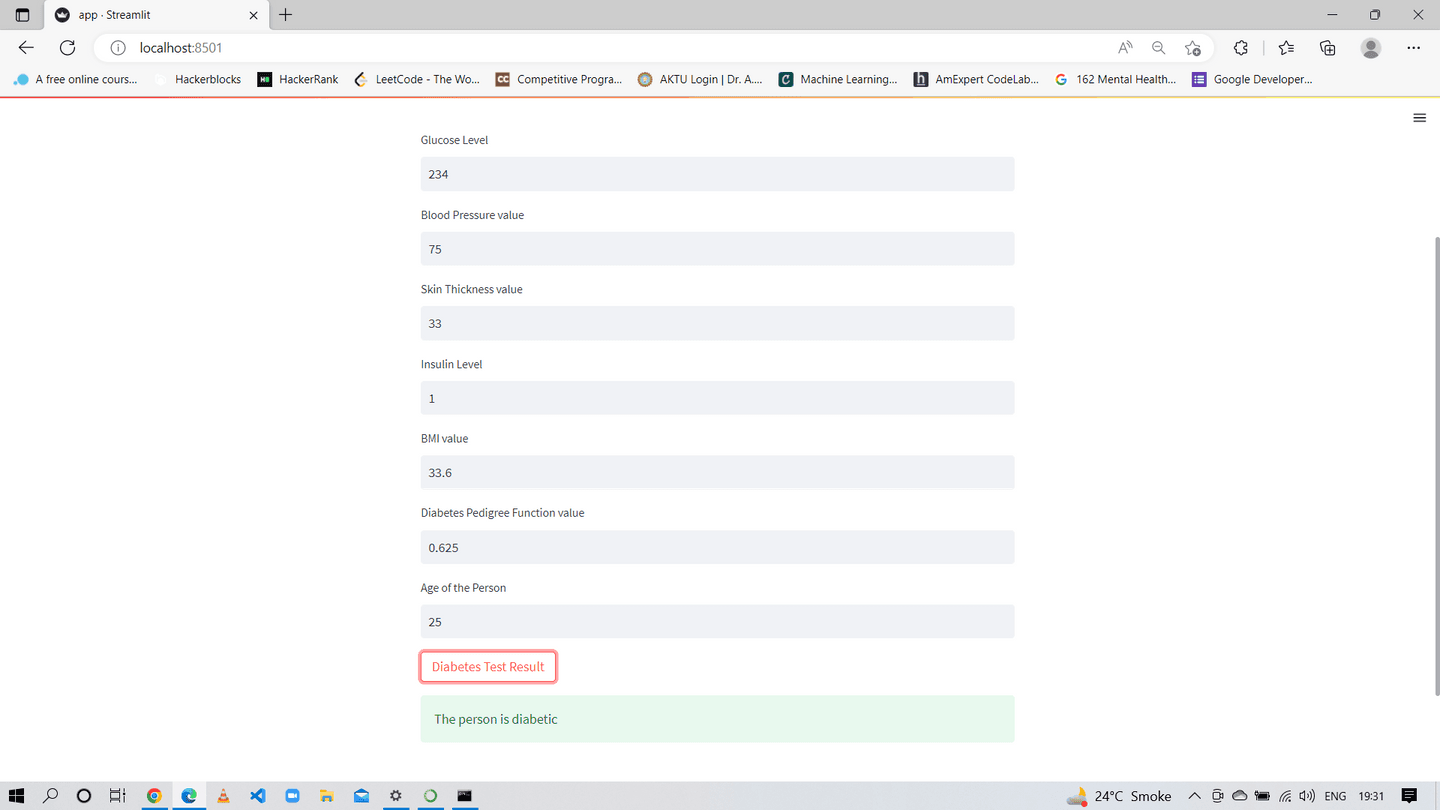Open Edge settings and more menu
The width and height of the screenshot is (1440, 810).
1413,48
